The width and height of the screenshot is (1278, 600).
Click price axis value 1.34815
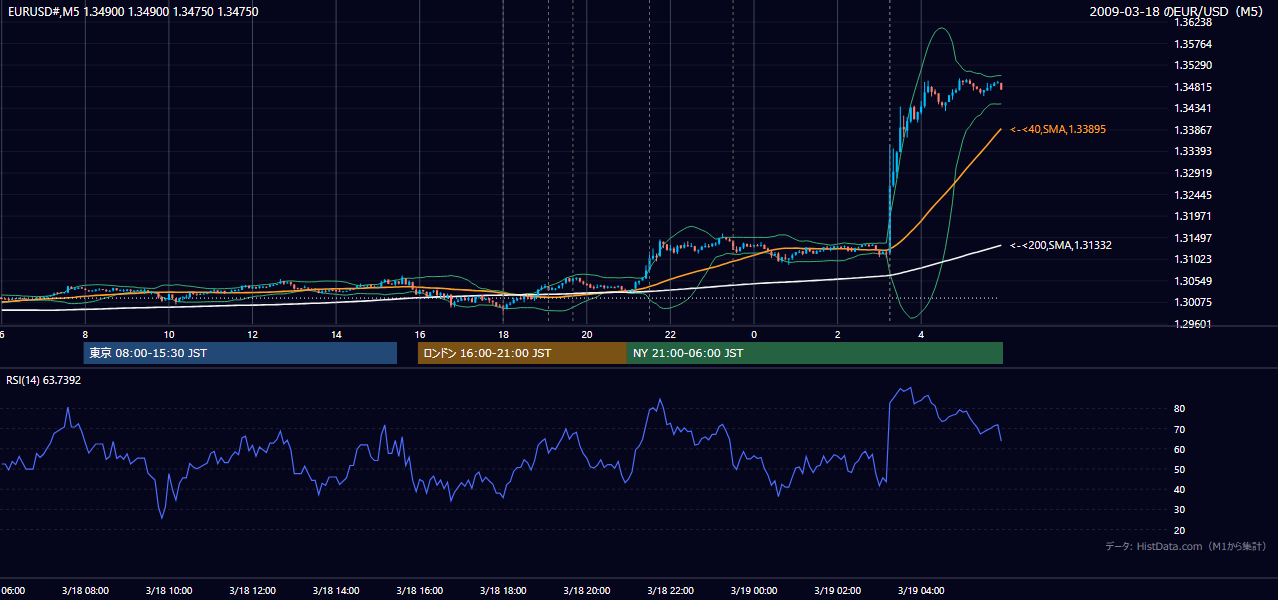[x=1194, y=87]
